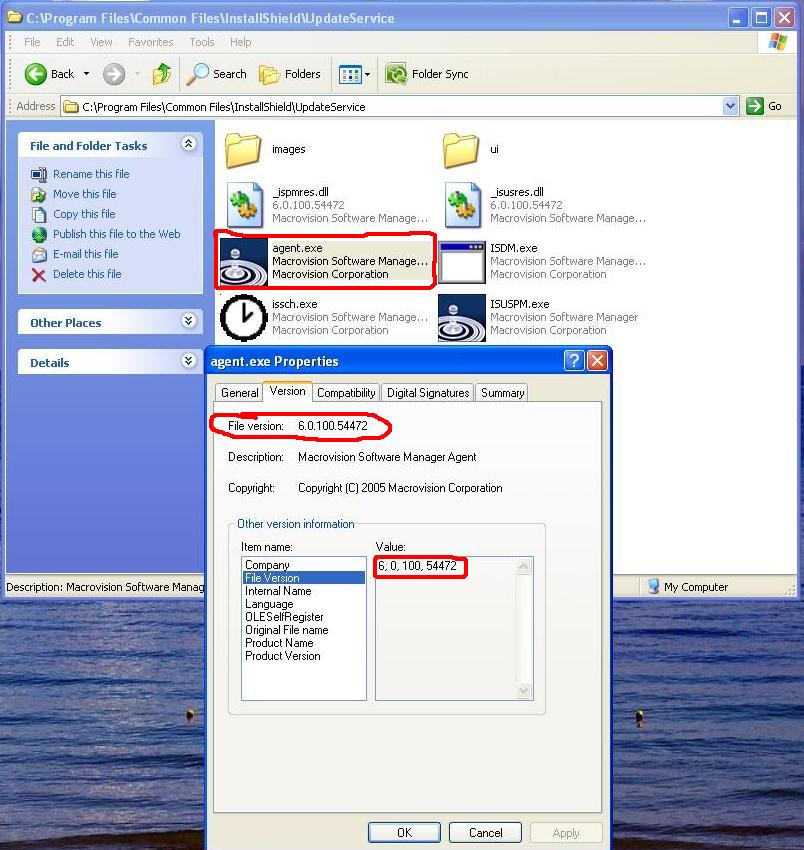This screenshot has width=804, height=850.
Task: Open the Search pane
Action: [216, 74]
